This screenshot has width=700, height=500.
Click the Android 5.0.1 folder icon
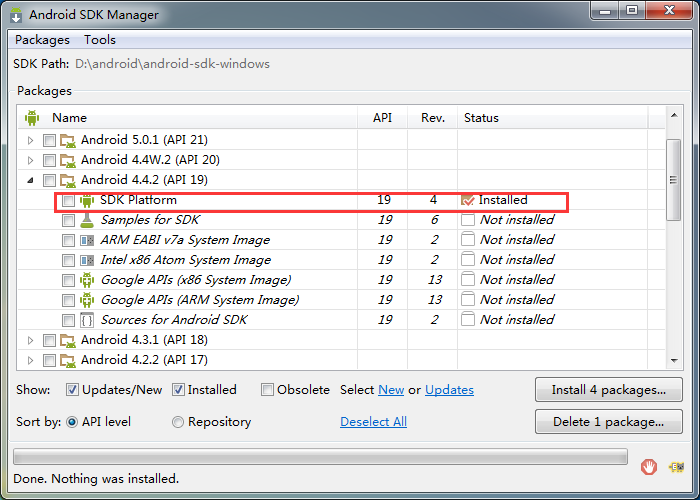68,140
